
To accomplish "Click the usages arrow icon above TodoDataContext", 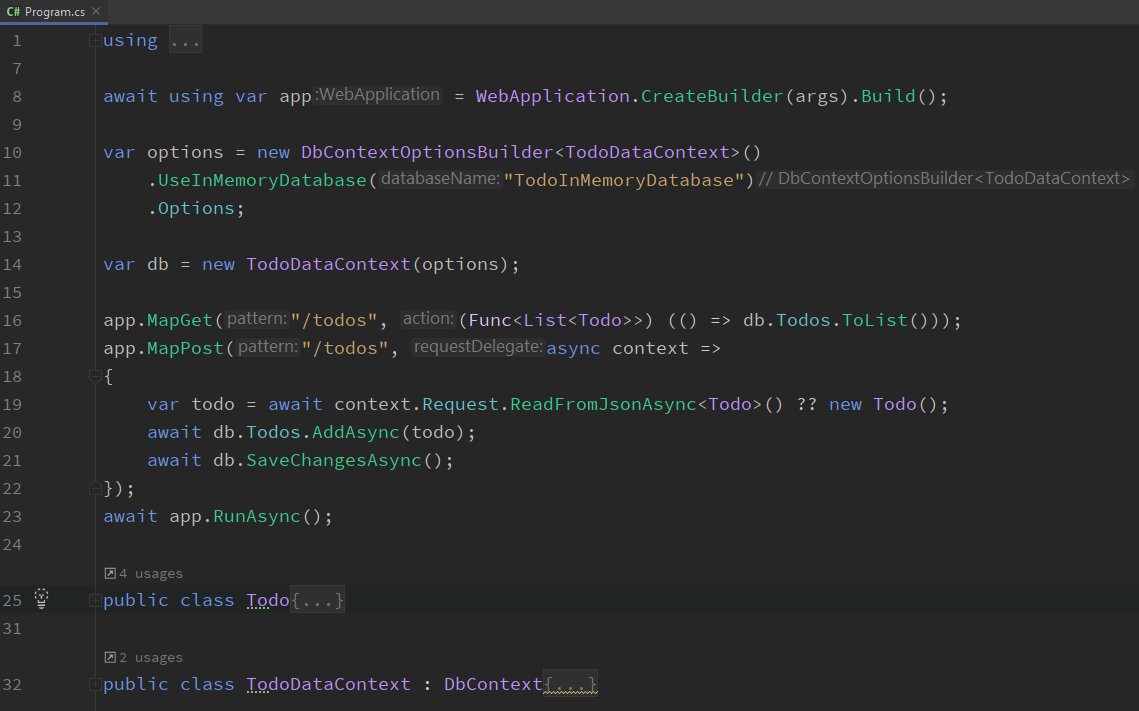I will (x=110, y=658).
